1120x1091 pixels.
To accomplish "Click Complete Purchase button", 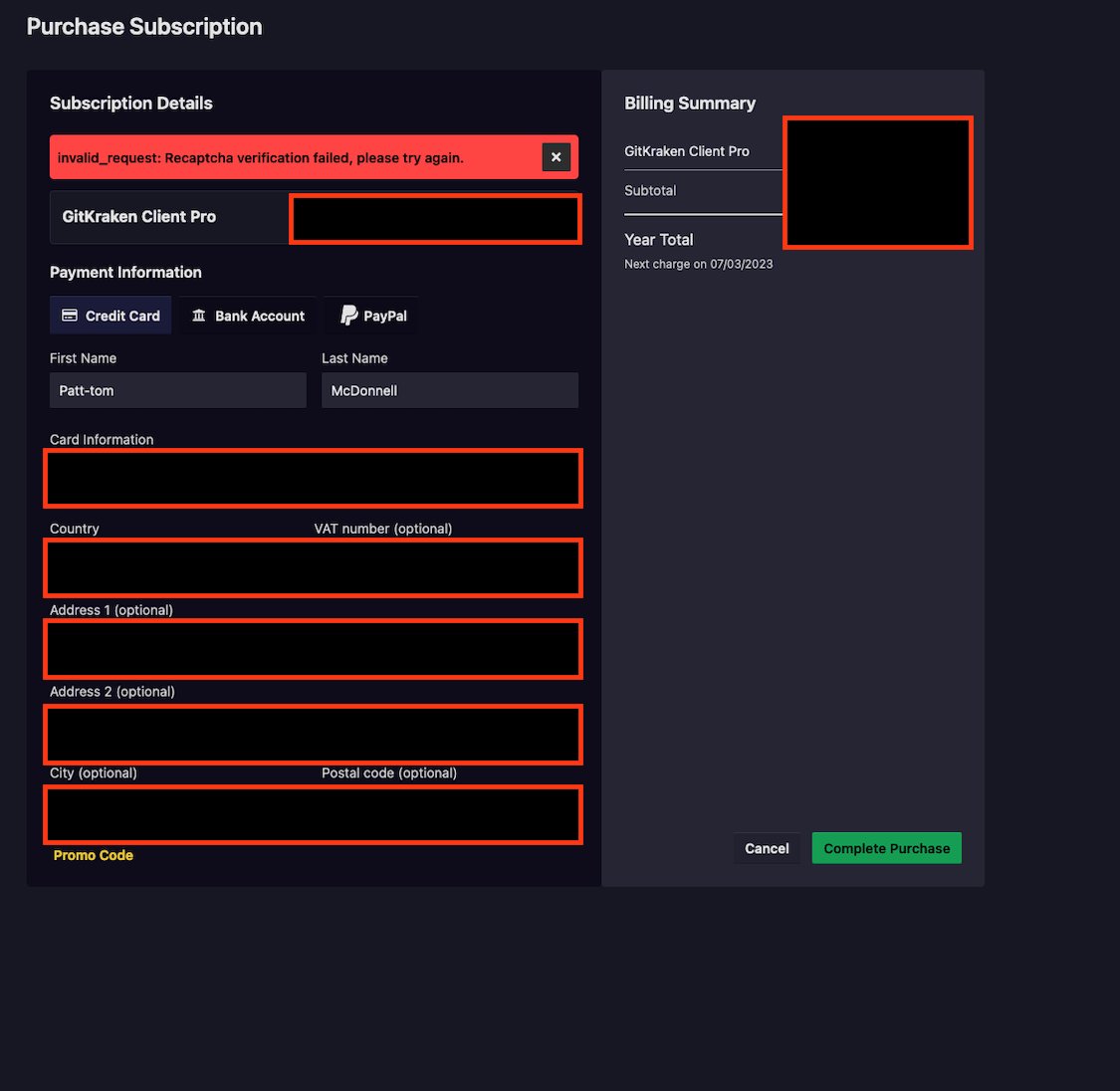I will 886,848.
